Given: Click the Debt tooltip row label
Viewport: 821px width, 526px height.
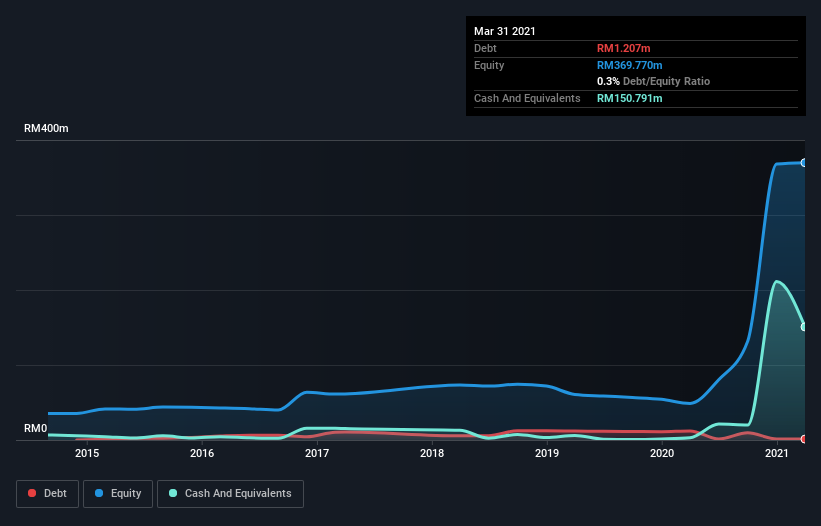Looking at the screenshot, I should [x=485, y=48].
